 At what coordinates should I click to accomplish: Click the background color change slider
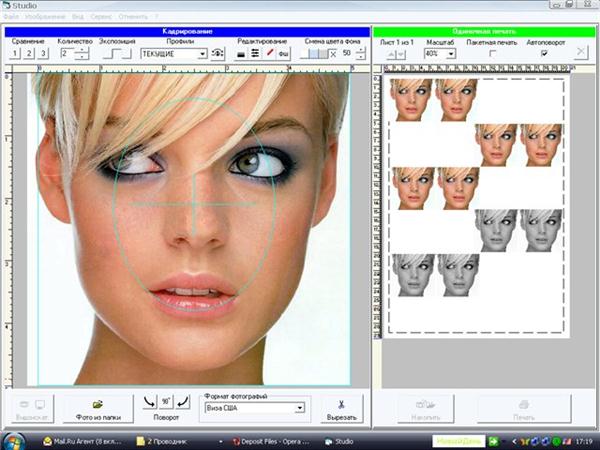316,53
